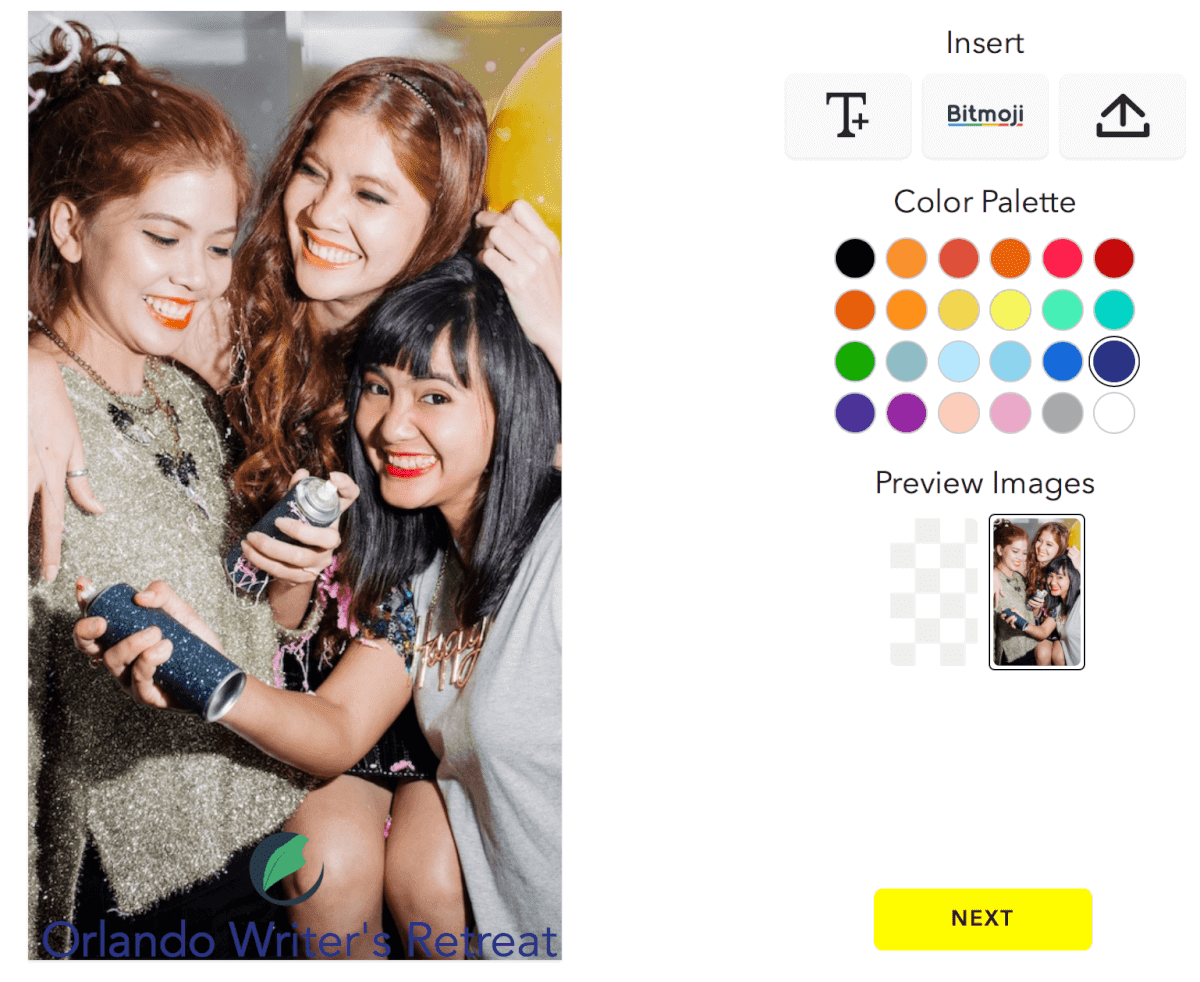Choose the magenta purple color swatch
Screen dimensions: 1200x982
pos(907,413)
